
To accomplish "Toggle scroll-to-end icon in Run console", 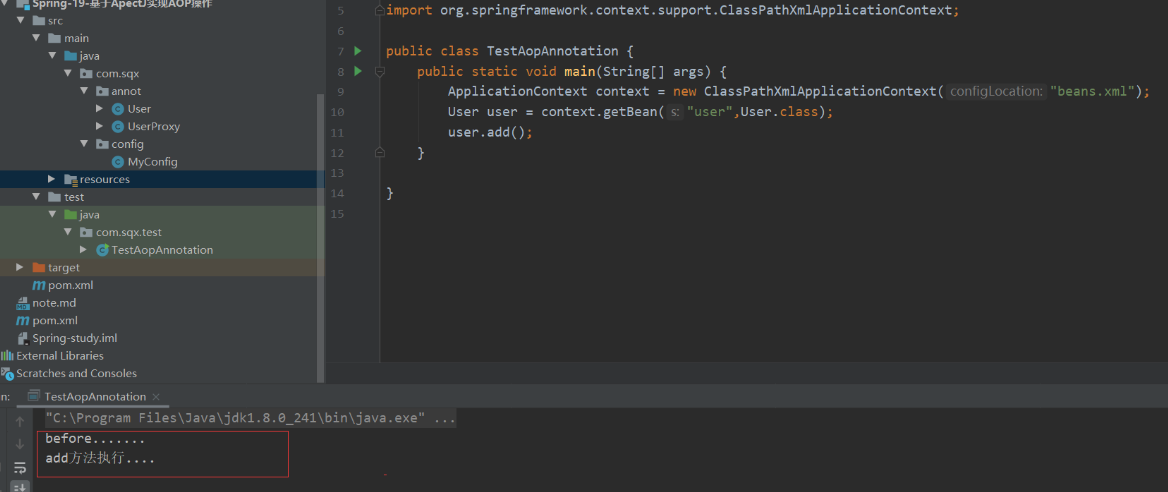I will tap(20, 487).
